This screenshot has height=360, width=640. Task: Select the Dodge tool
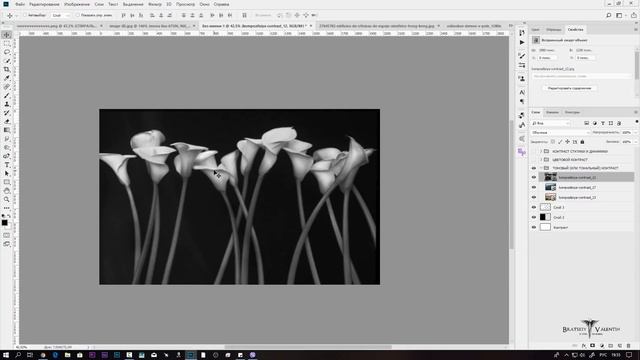(7, 147)
